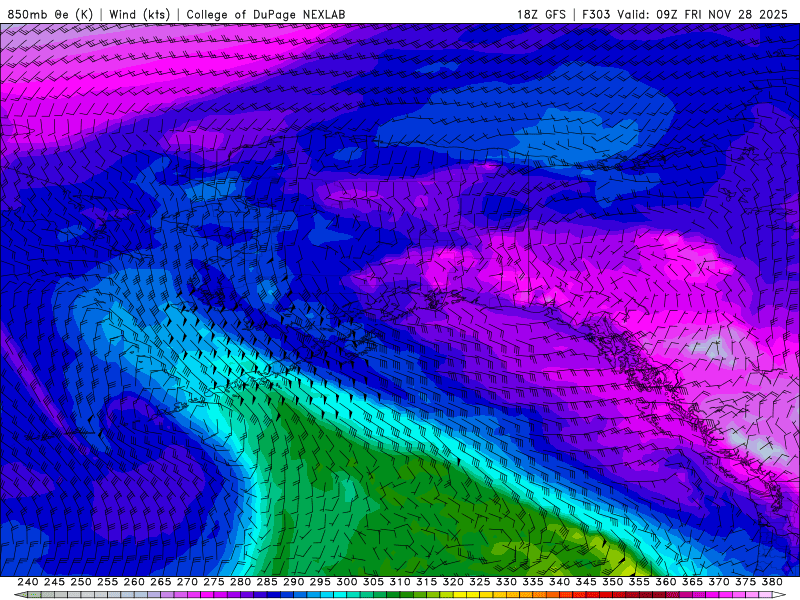This screenshot has width=800, height=600.
Task: Click the 270 value on color scale
Action: (187, 582)
